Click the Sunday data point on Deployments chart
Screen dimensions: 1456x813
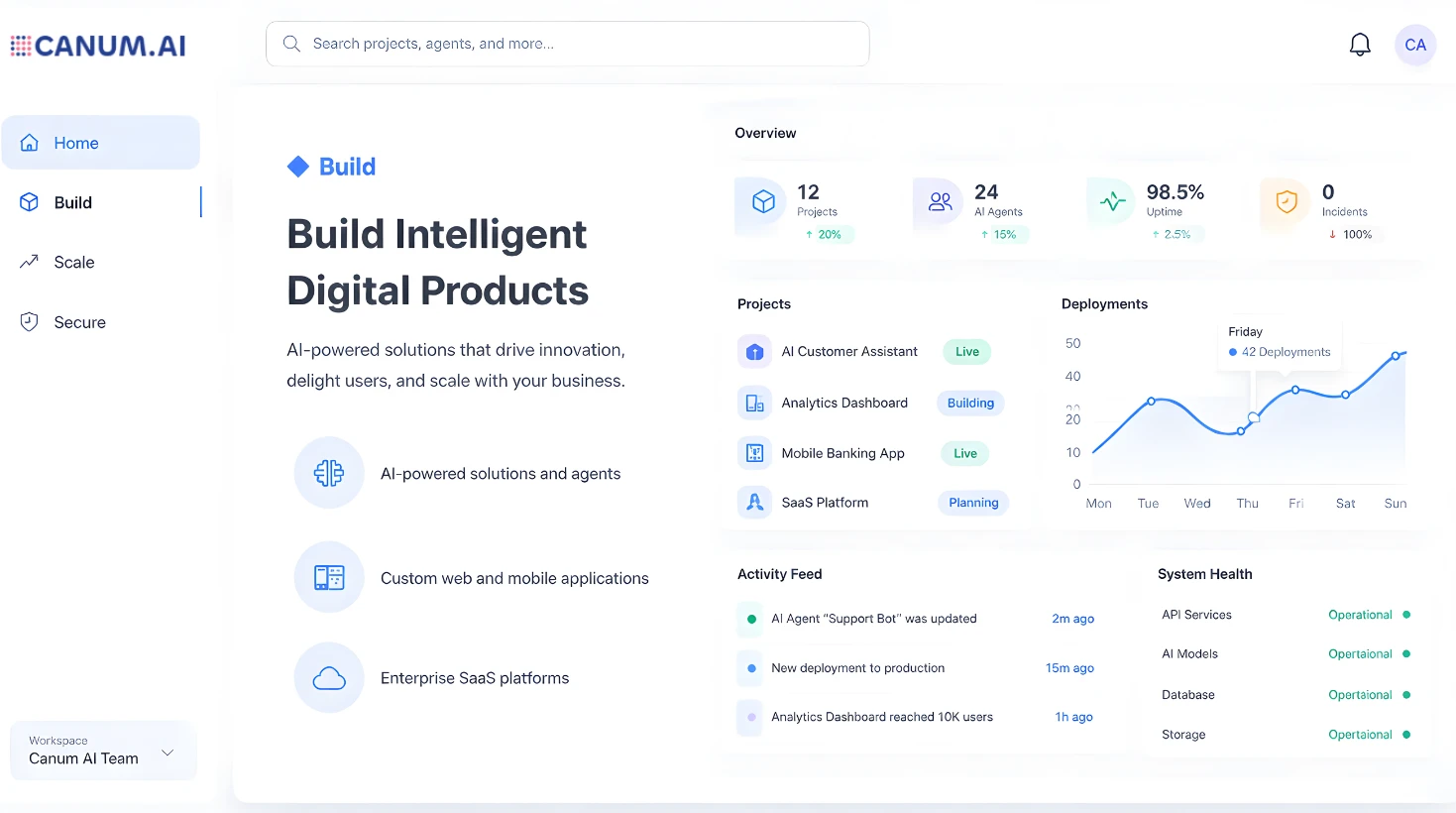tap(1395, 356)
